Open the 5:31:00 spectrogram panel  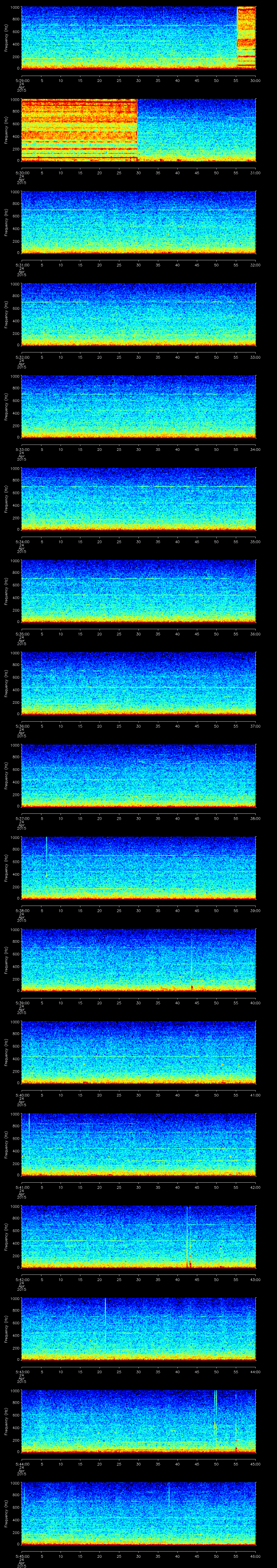click(x=138, y=222)
